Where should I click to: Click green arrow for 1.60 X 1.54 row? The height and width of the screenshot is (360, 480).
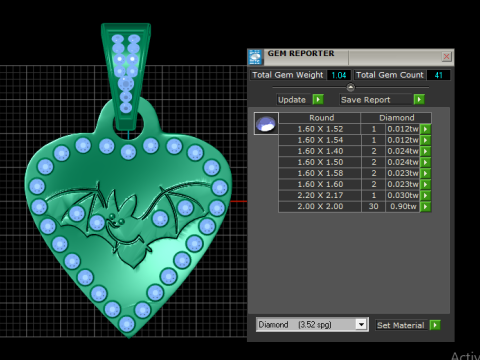[426, 140]
